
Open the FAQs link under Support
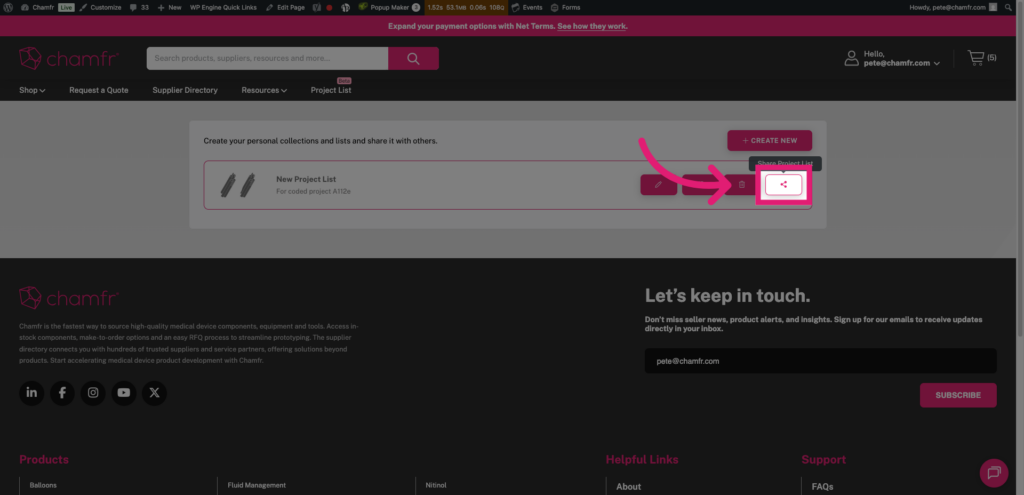click(822, 487)
